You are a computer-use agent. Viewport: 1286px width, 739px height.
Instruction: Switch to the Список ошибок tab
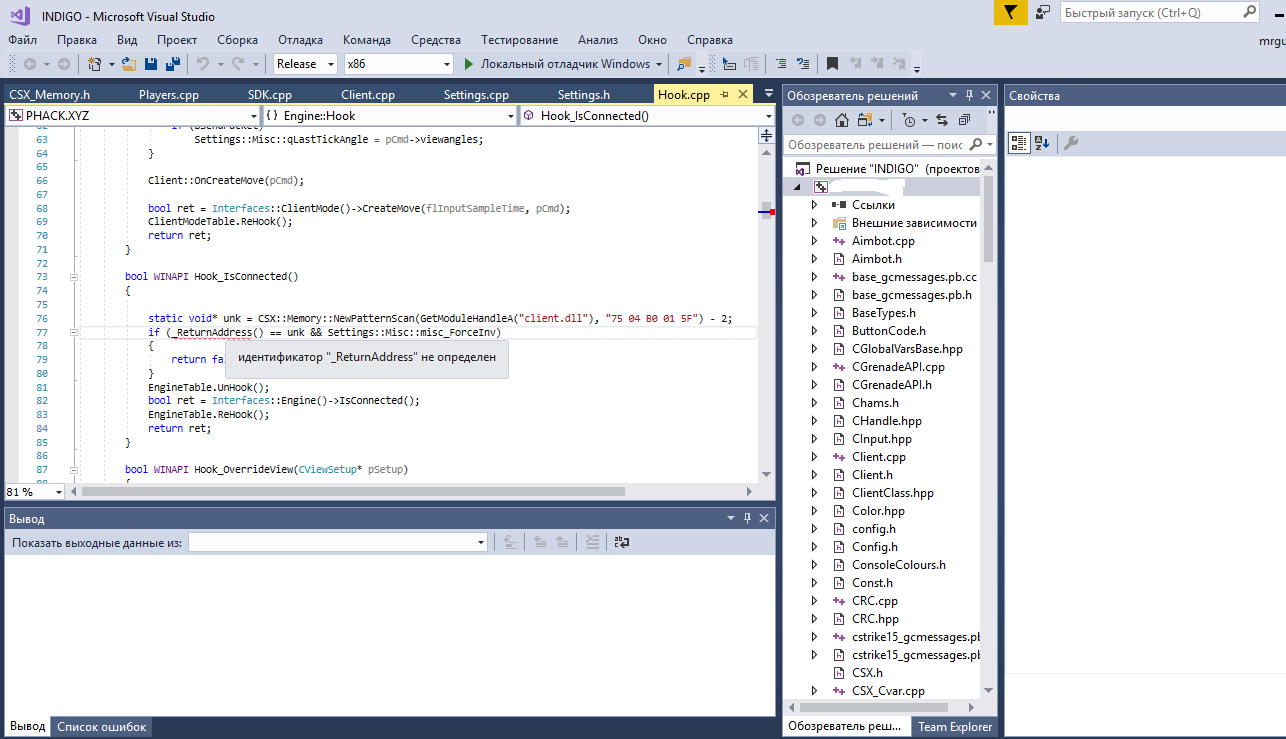tap(101, 727)
